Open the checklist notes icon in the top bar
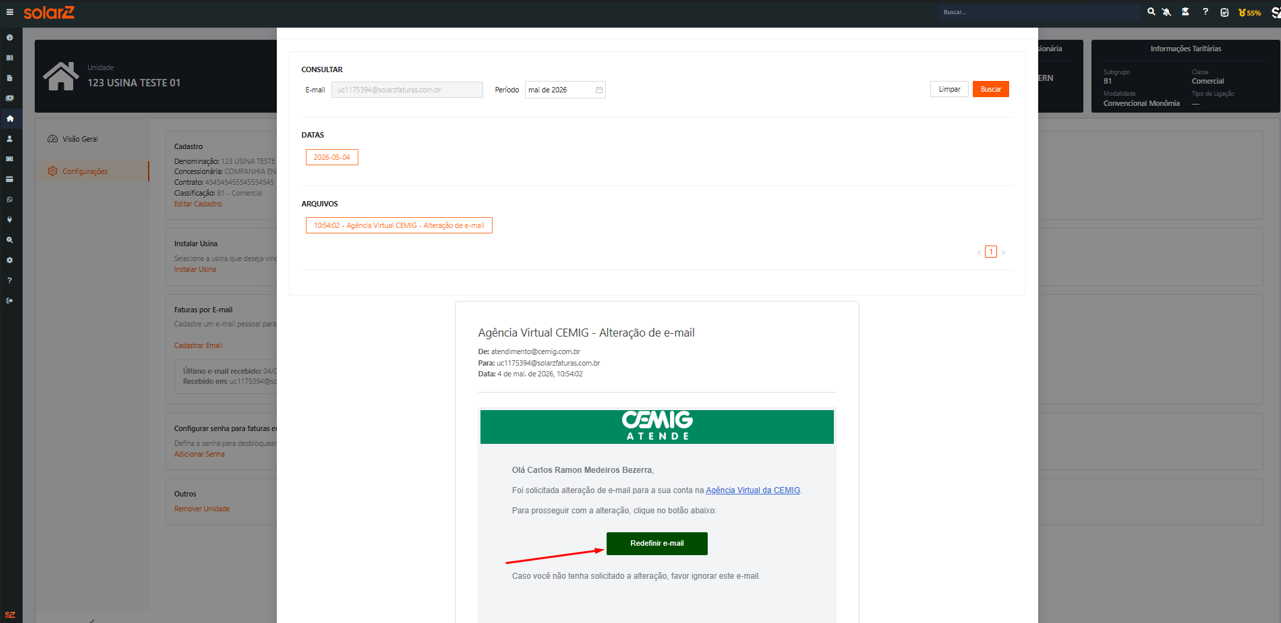 tap(1225, 12)
